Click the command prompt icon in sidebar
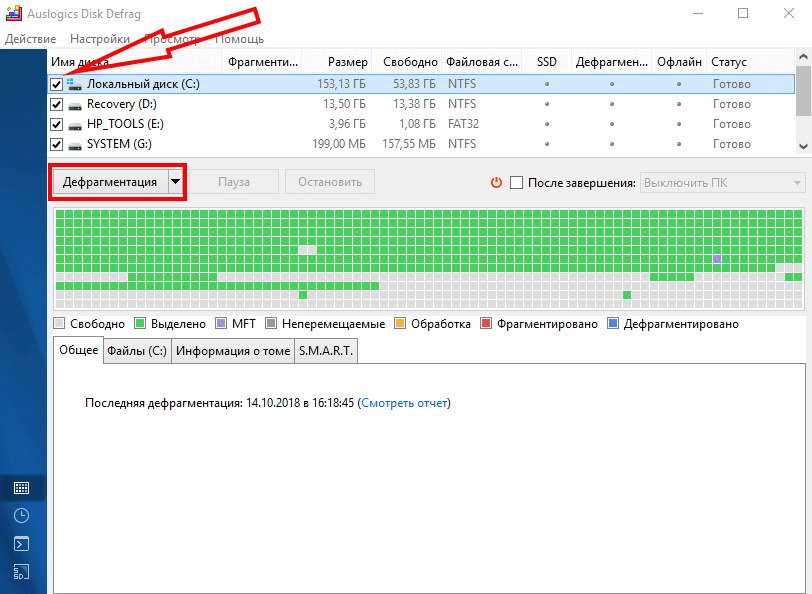The width and height of the screenshot is (812, 594). pyautogui.click(x=21, y=544)
